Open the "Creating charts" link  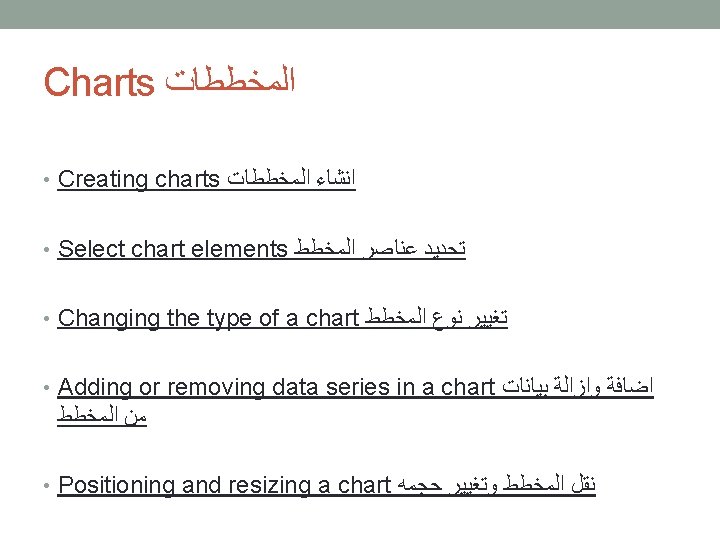click(x=139, y=179)
